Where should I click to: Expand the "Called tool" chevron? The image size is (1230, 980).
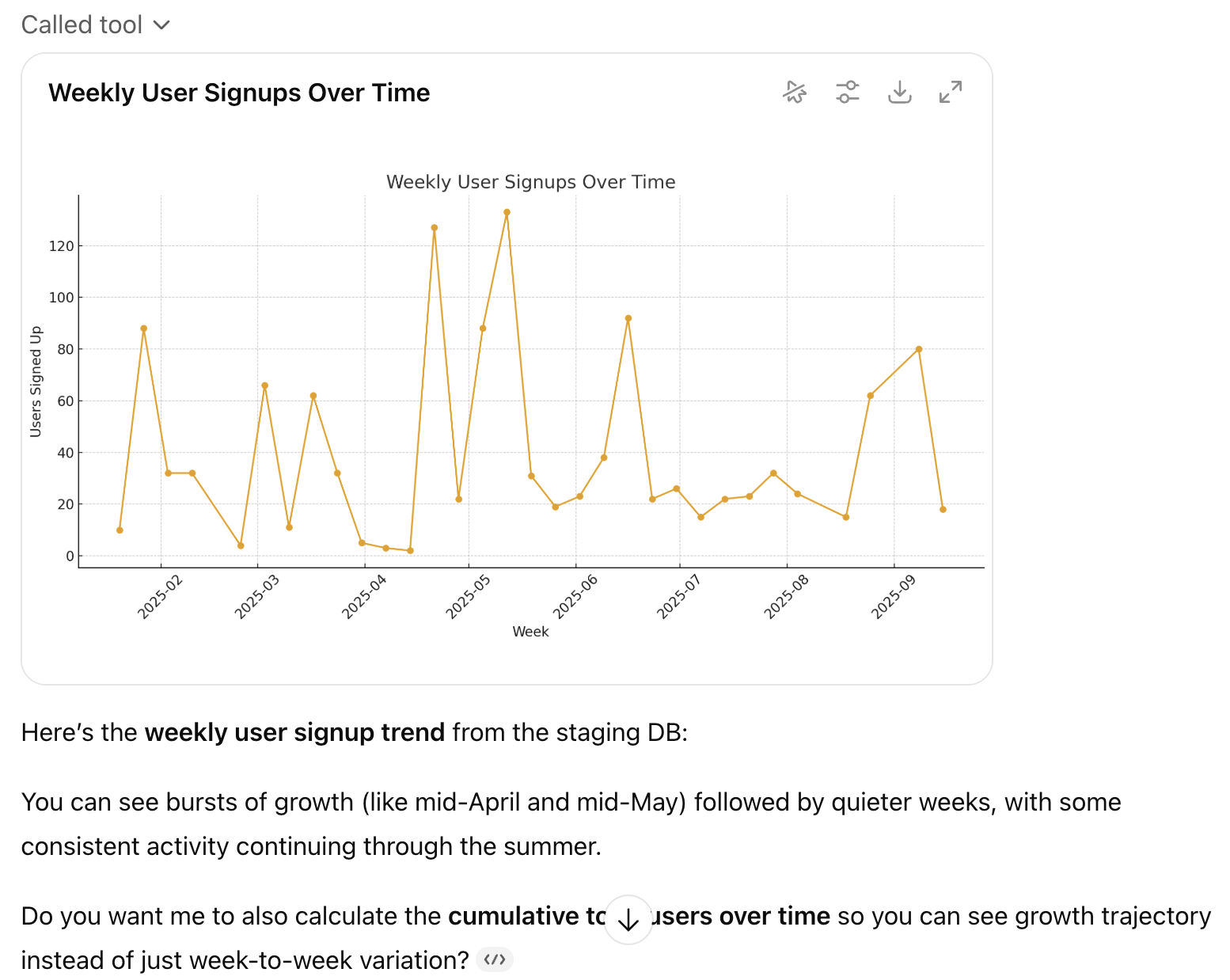coord(162,25)
